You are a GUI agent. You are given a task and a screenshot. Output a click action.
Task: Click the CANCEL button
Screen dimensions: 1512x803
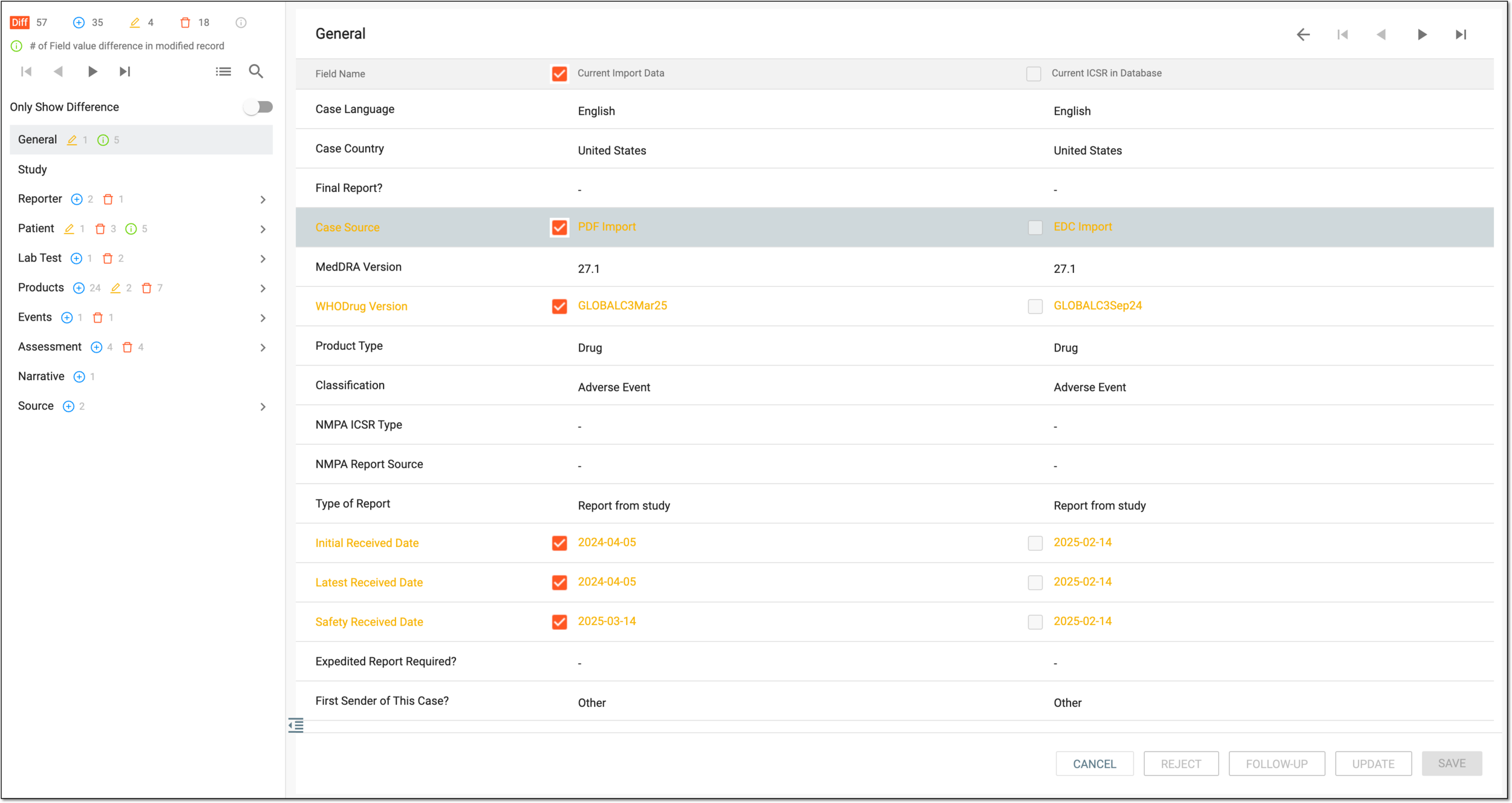[x=1095, y=764]
